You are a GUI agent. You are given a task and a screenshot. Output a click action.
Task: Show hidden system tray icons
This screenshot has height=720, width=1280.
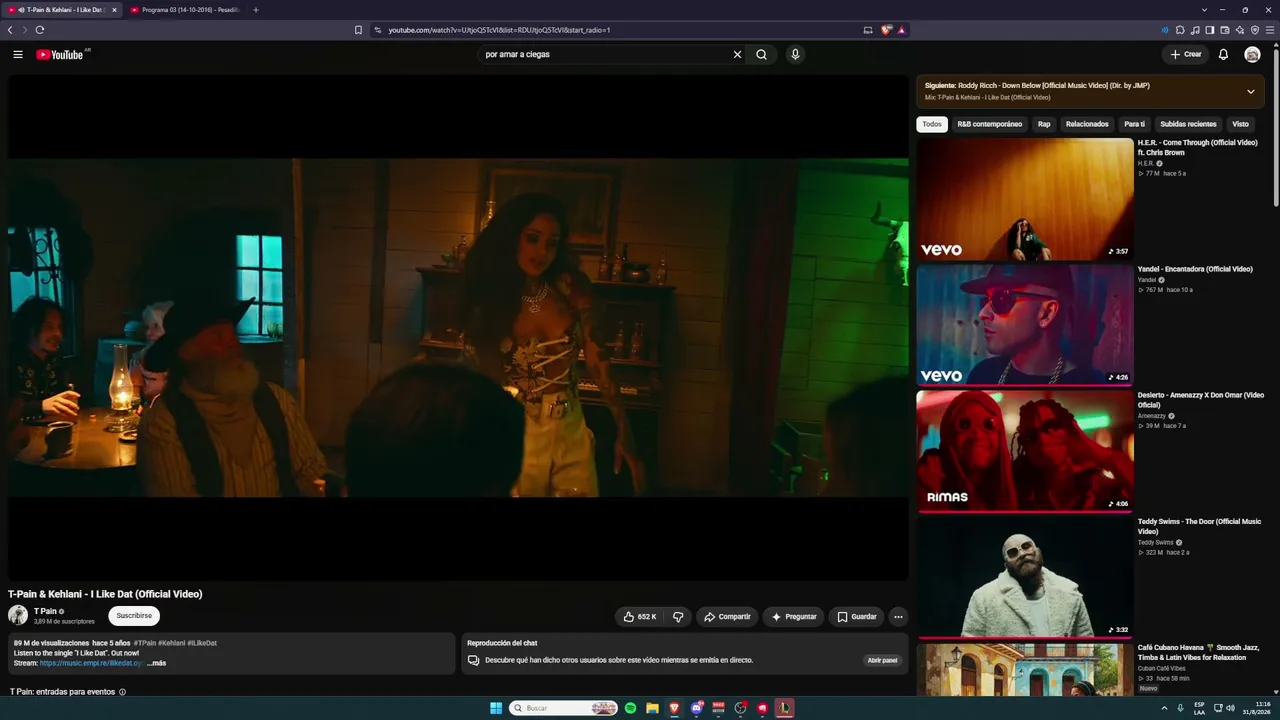tap(1163, 708)
